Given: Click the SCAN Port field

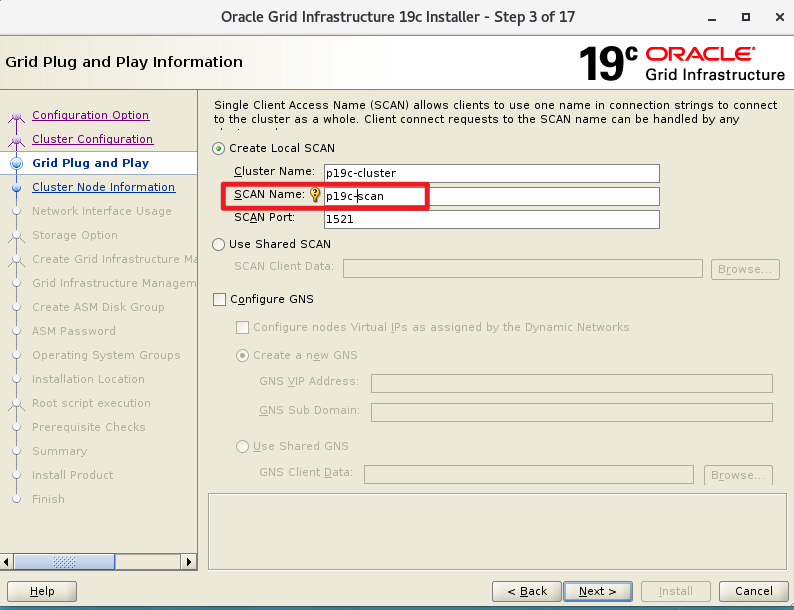Looking at the screenshot, I should click(492, 219).
